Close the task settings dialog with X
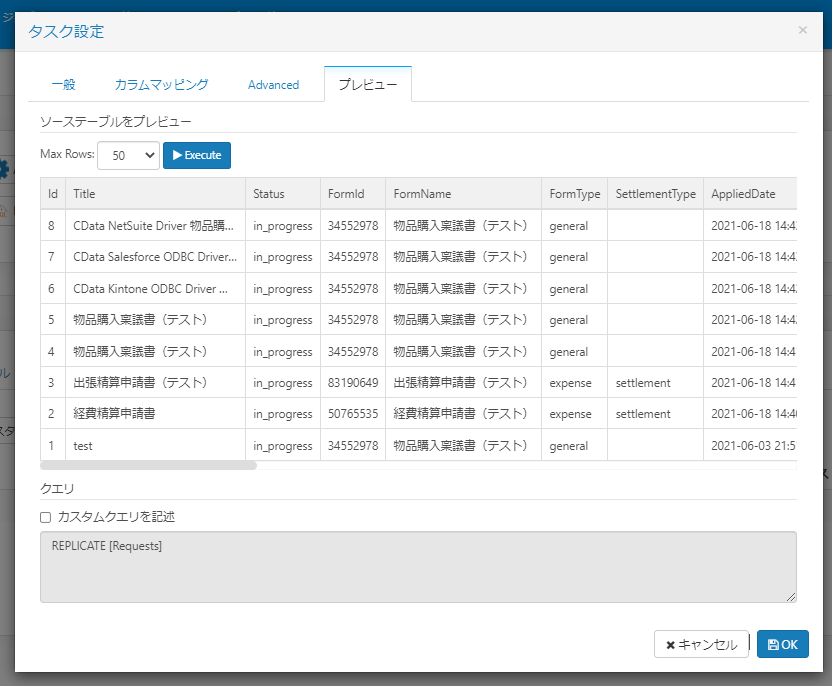 (x=802, y=31)
